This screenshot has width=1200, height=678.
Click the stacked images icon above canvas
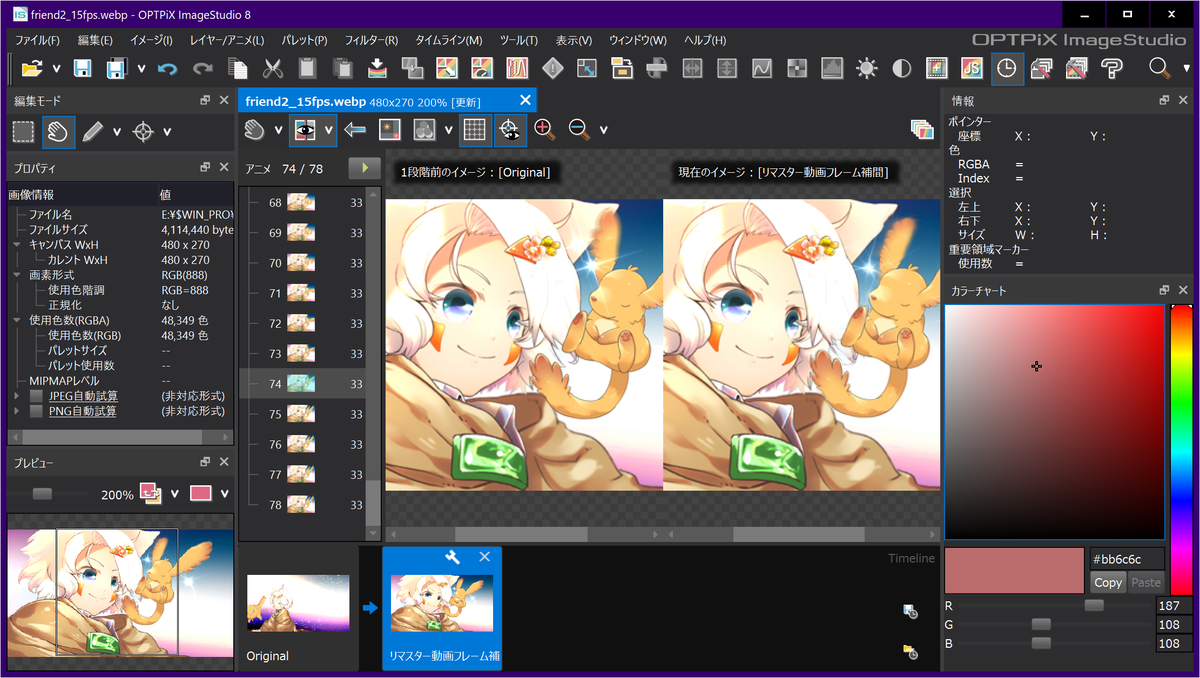point(921,129)
